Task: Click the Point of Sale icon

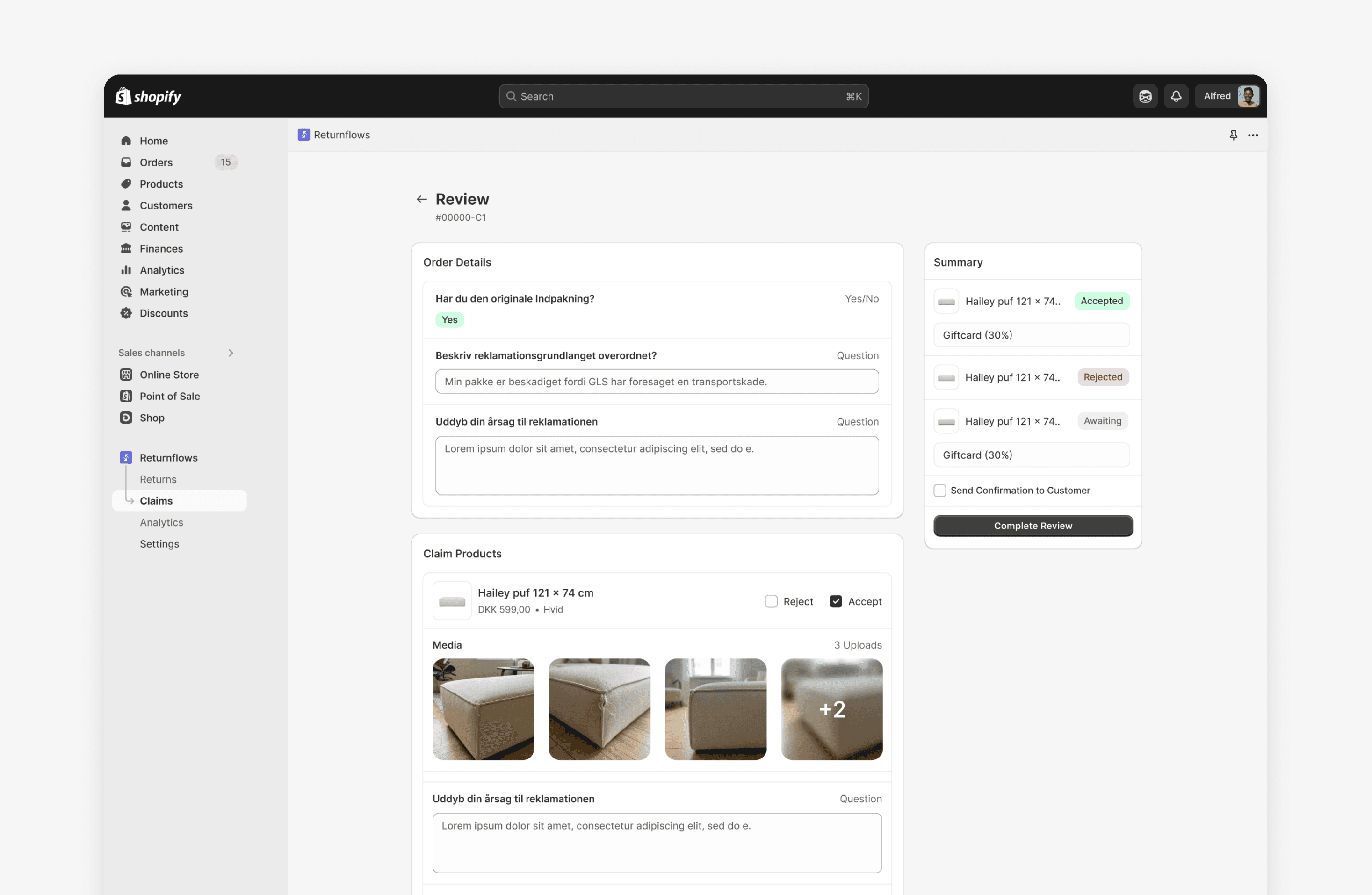Action: coord(126,396)
